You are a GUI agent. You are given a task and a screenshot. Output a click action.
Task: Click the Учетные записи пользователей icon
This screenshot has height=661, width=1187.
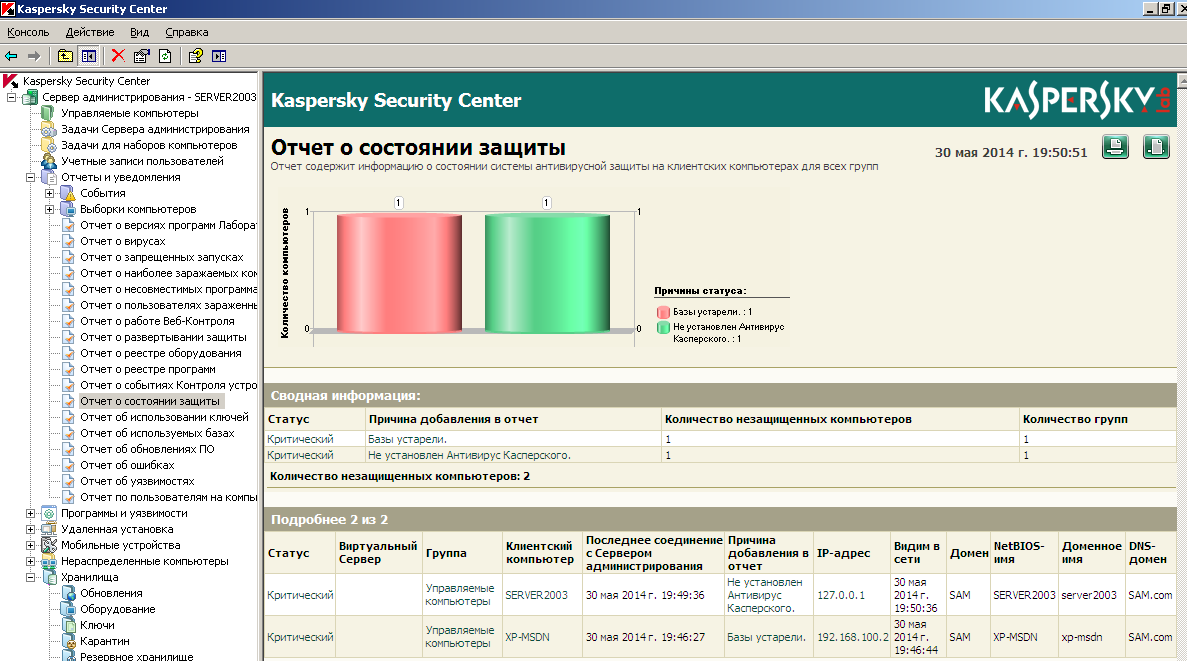pyautogui.click(x=48, y=161)
